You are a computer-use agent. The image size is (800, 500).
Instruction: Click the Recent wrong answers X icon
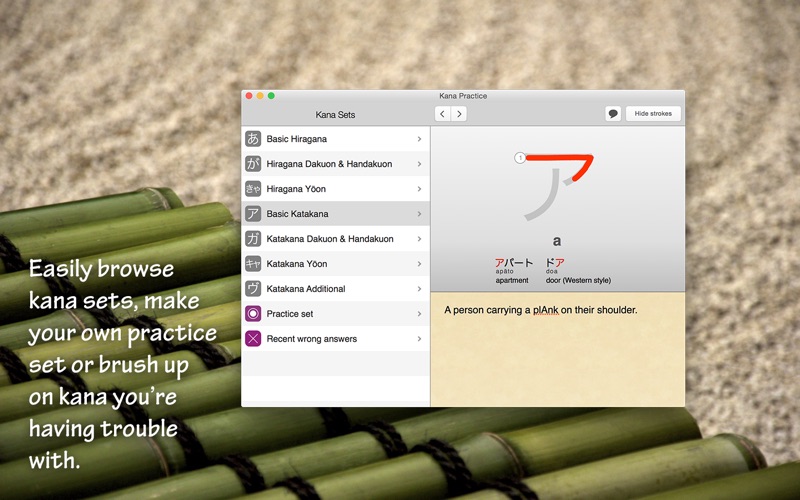pos(253,339)
